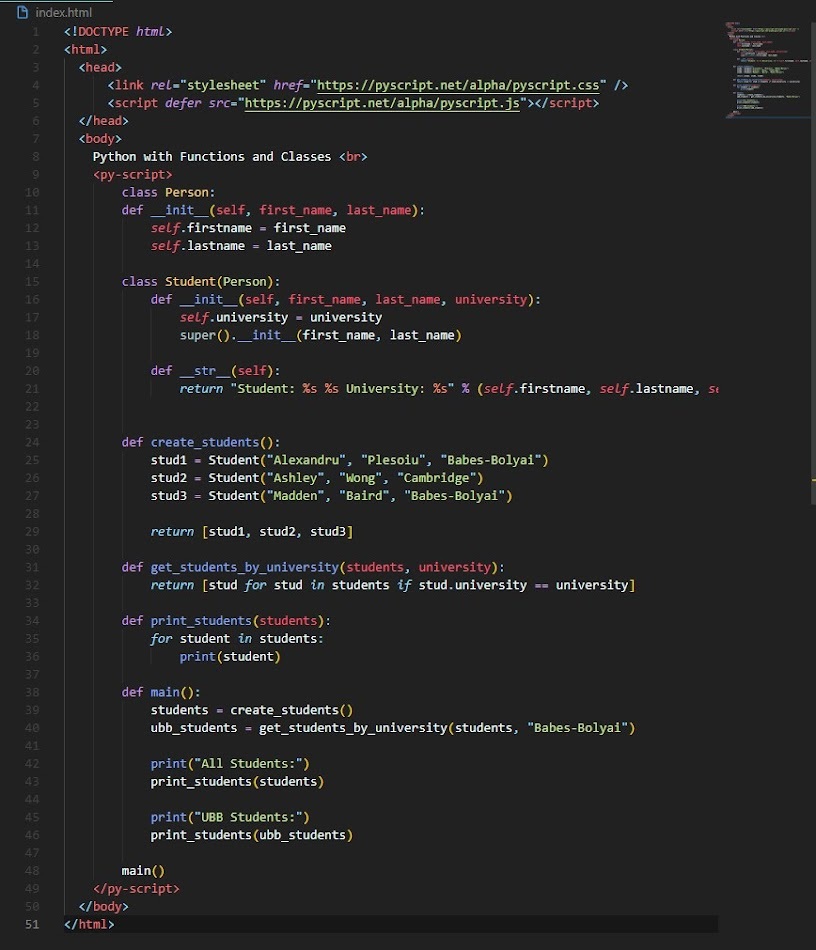Click line number 51 in gutter
This screenshot has height=950, width=816.
tap(32, 925)
